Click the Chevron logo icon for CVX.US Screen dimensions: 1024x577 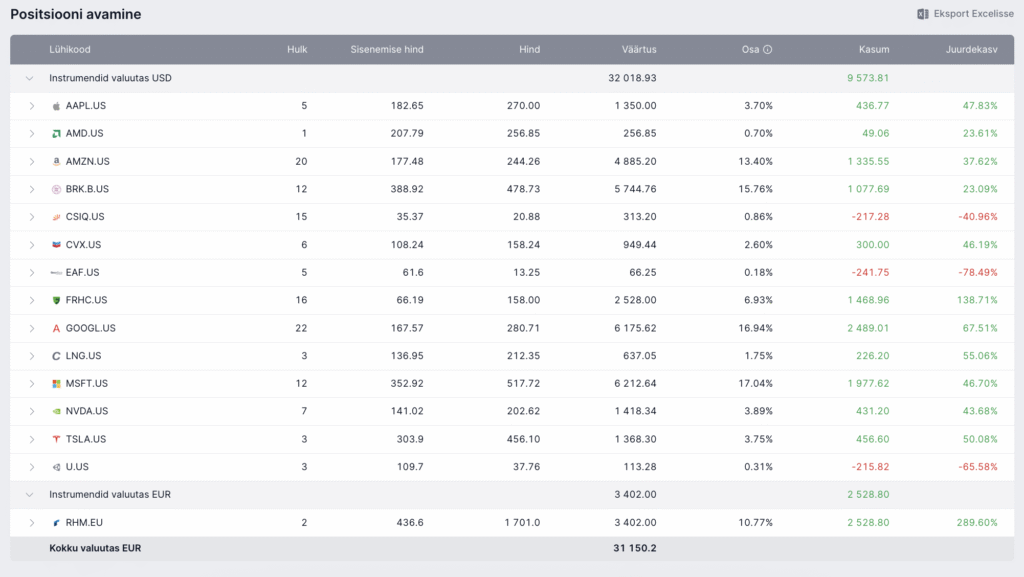tap(57, 245)
